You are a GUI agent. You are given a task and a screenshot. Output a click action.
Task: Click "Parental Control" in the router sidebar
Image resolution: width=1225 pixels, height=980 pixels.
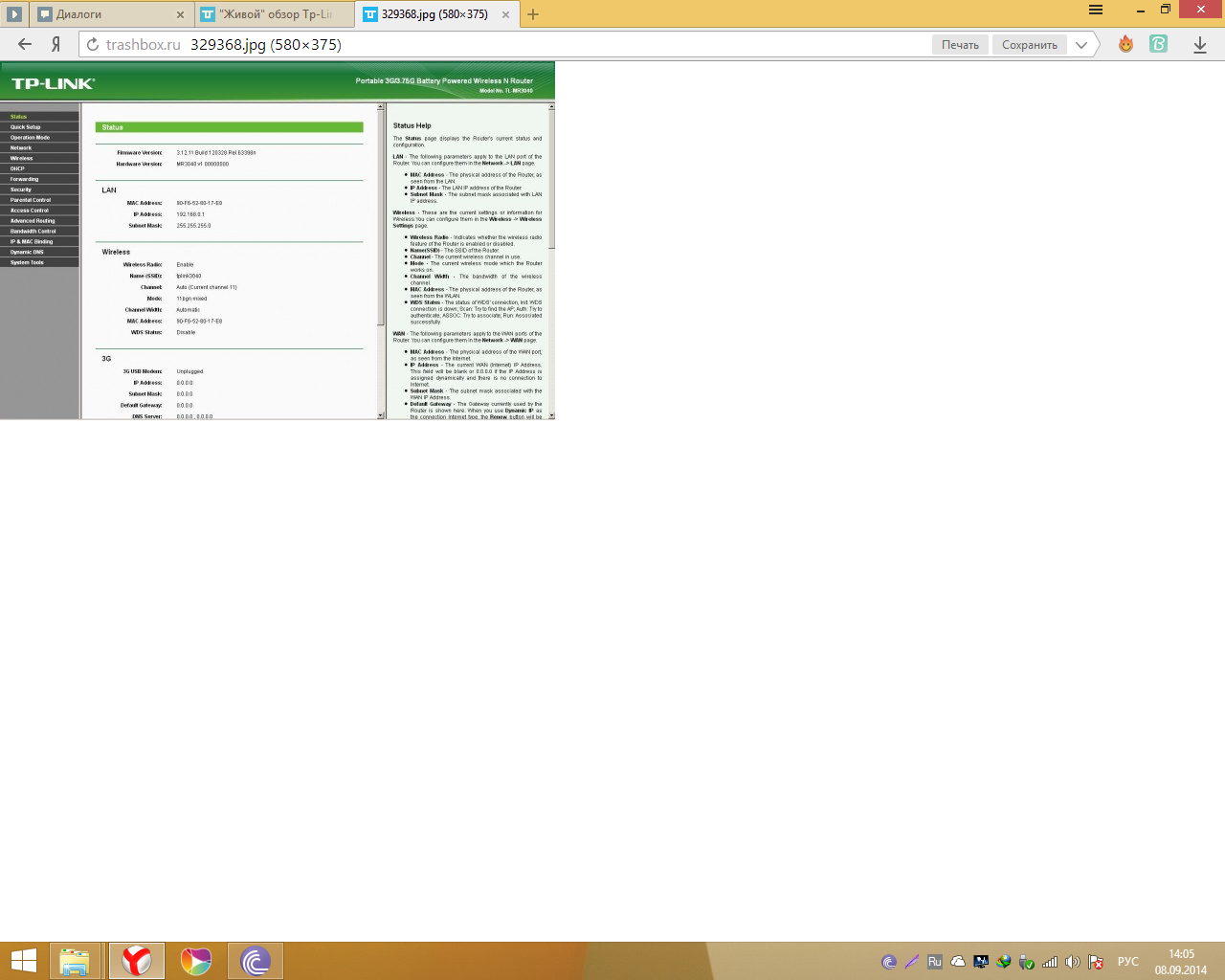click(31, 200)
